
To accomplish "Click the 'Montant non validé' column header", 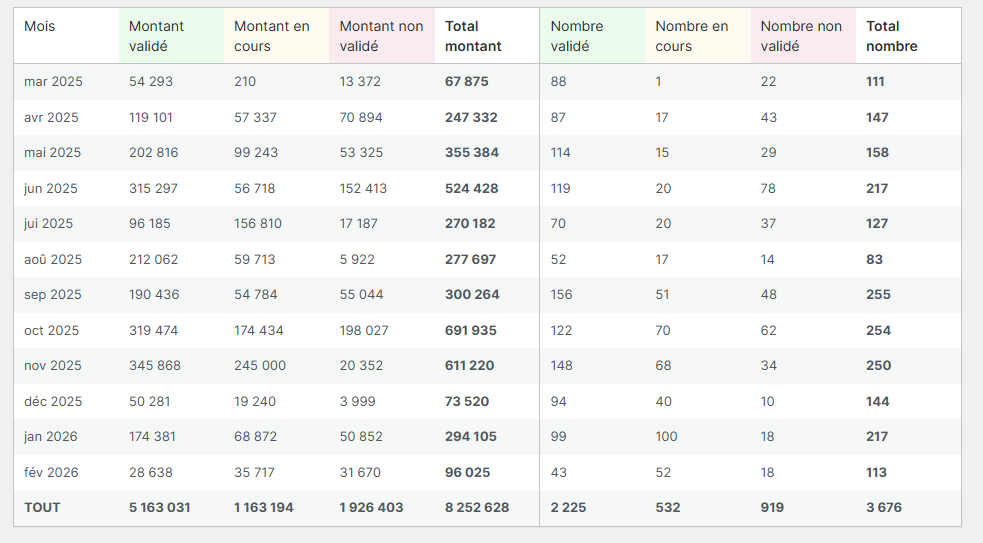I will point(381,36).
